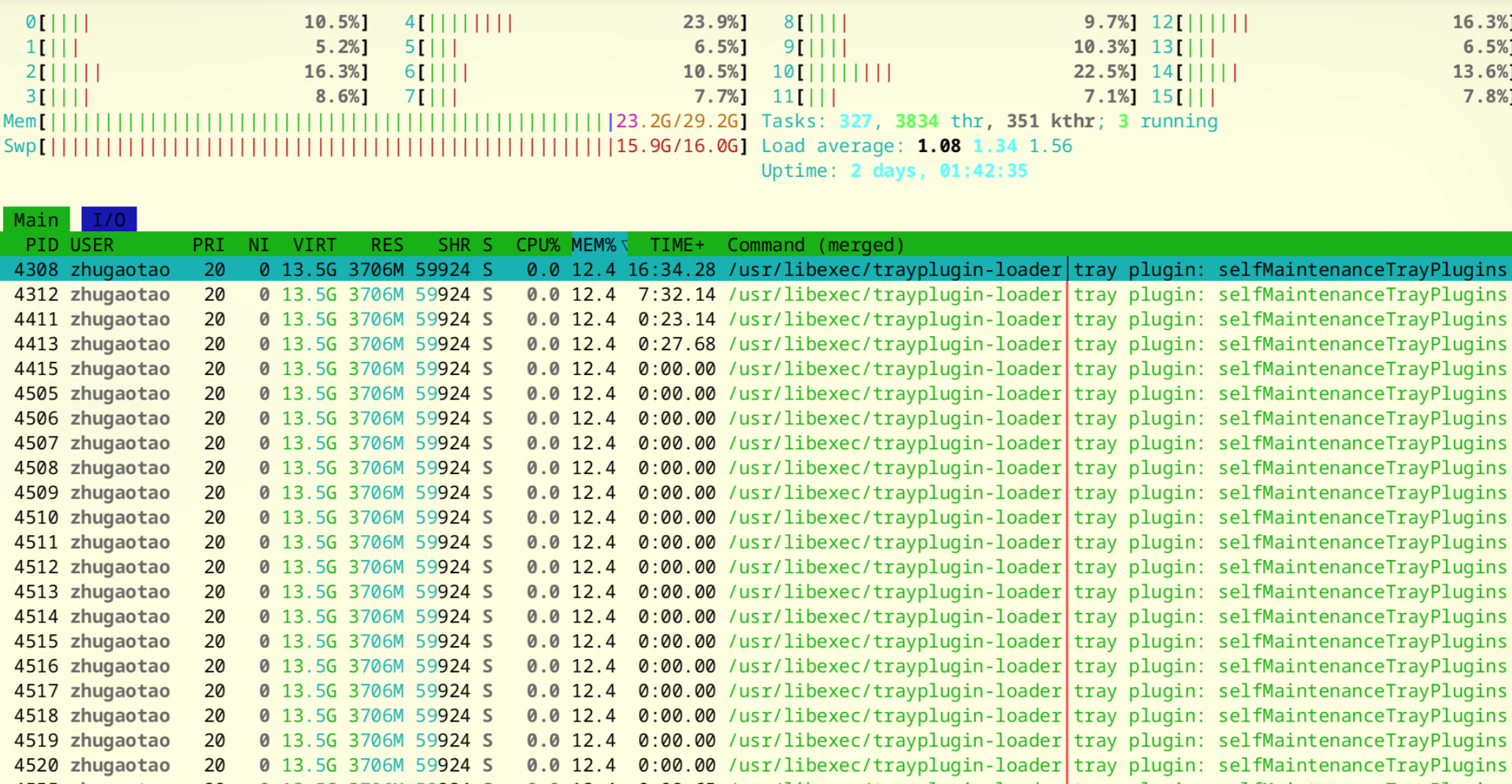Sort by the VIRT column header
The image size is (1512, 784).
tap(314, 244)
